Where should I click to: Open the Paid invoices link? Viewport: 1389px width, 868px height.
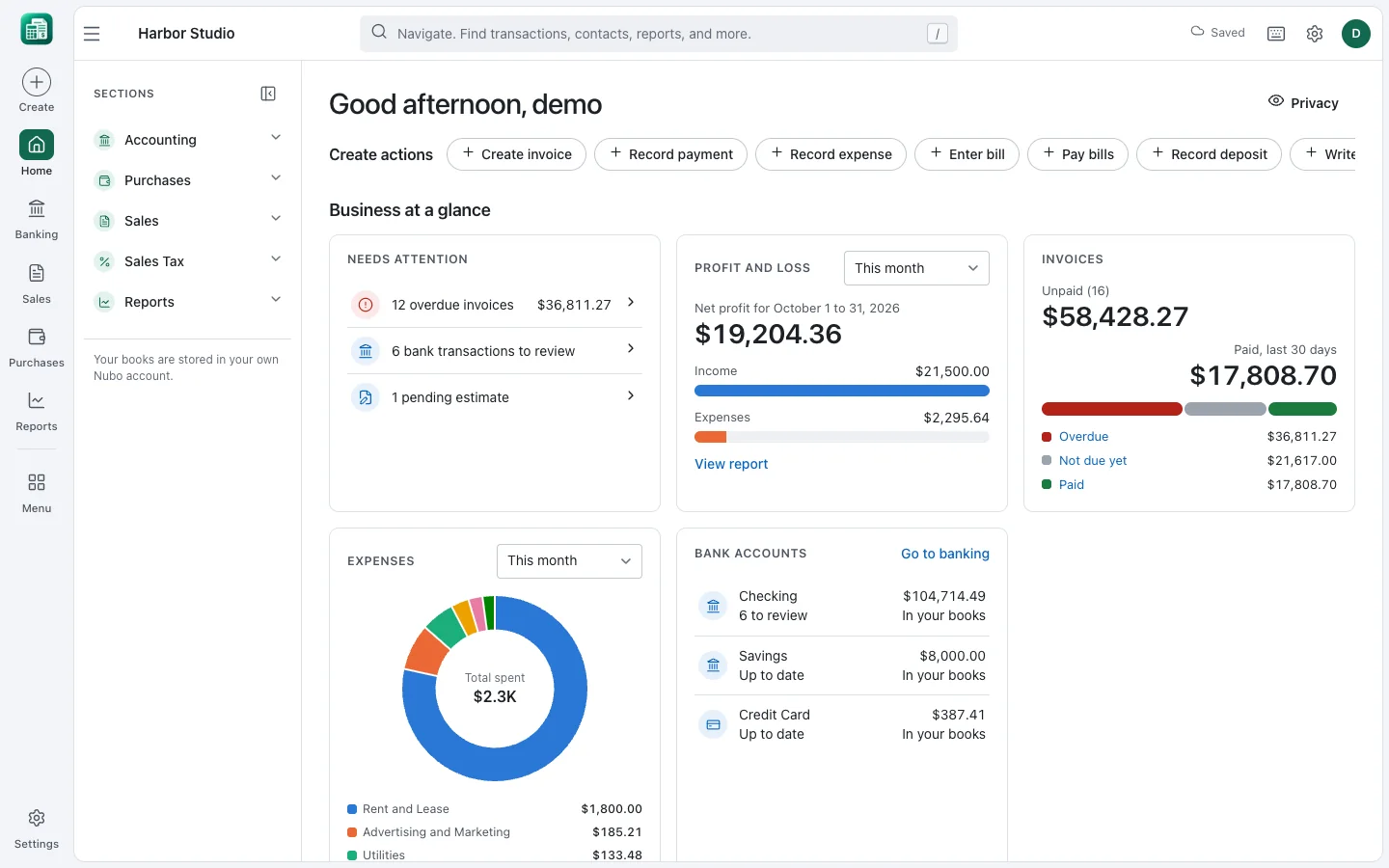click(x=1072, y=485)
